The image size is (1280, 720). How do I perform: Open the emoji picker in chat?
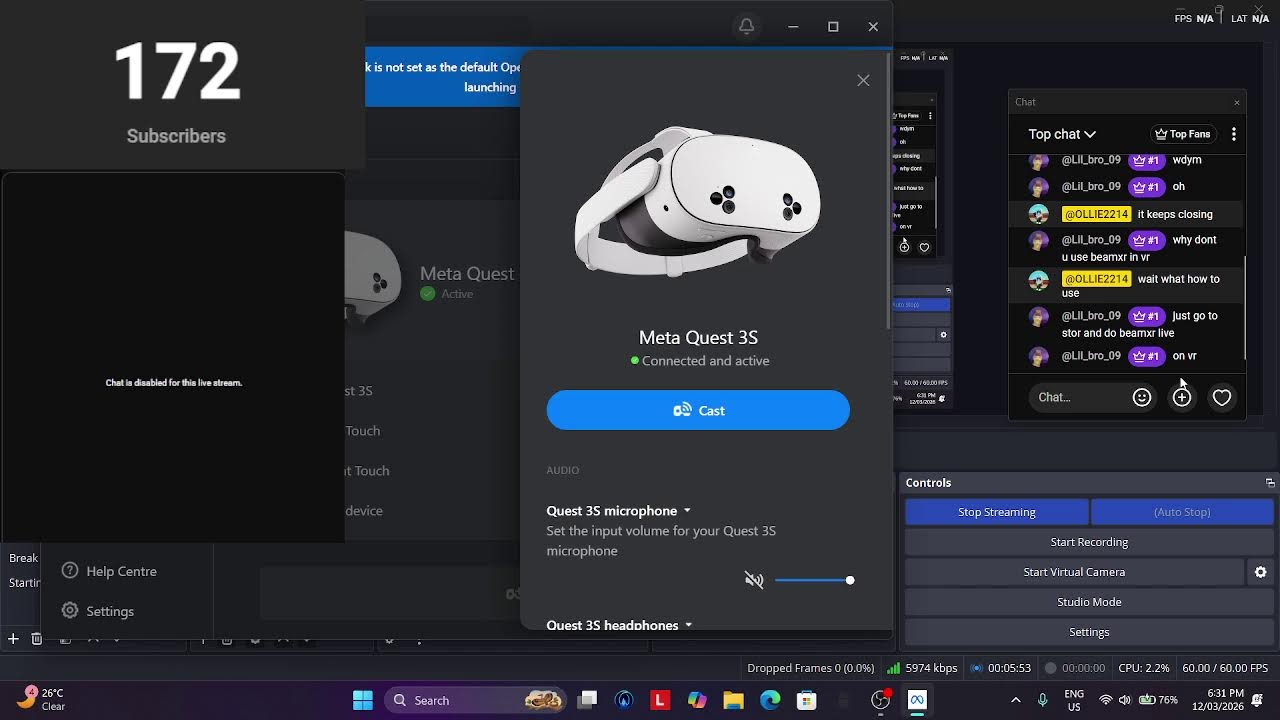1141,397
